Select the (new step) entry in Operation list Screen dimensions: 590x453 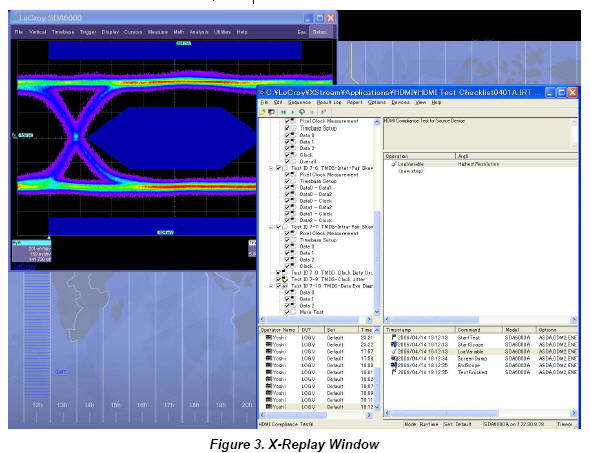[x=411, y=171]
